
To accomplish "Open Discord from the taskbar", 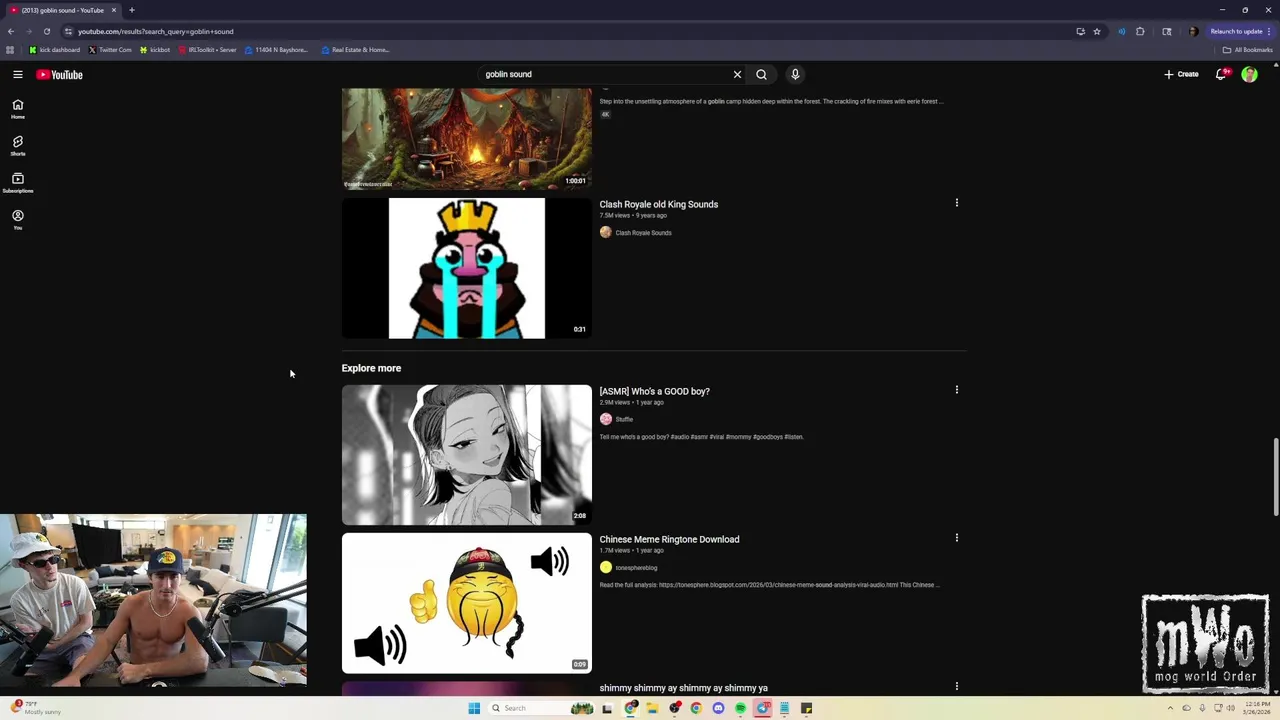I will pos(718,708).
